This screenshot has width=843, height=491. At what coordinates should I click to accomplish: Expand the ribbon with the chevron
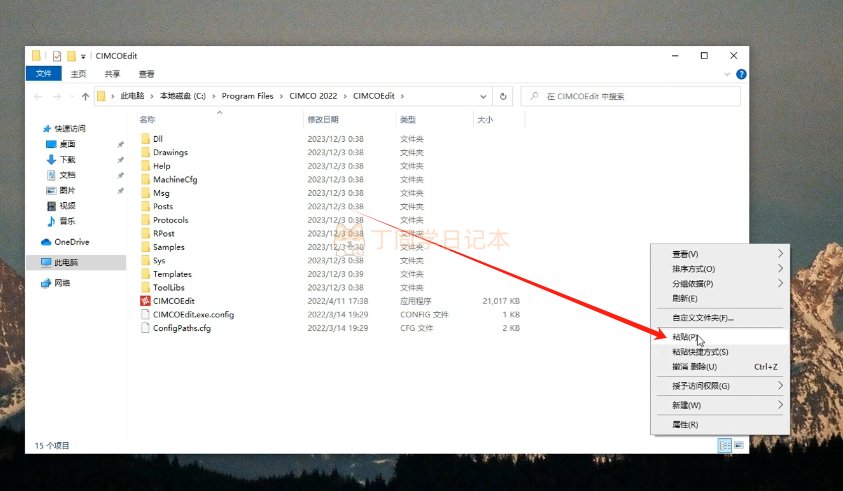coord(727,74)
